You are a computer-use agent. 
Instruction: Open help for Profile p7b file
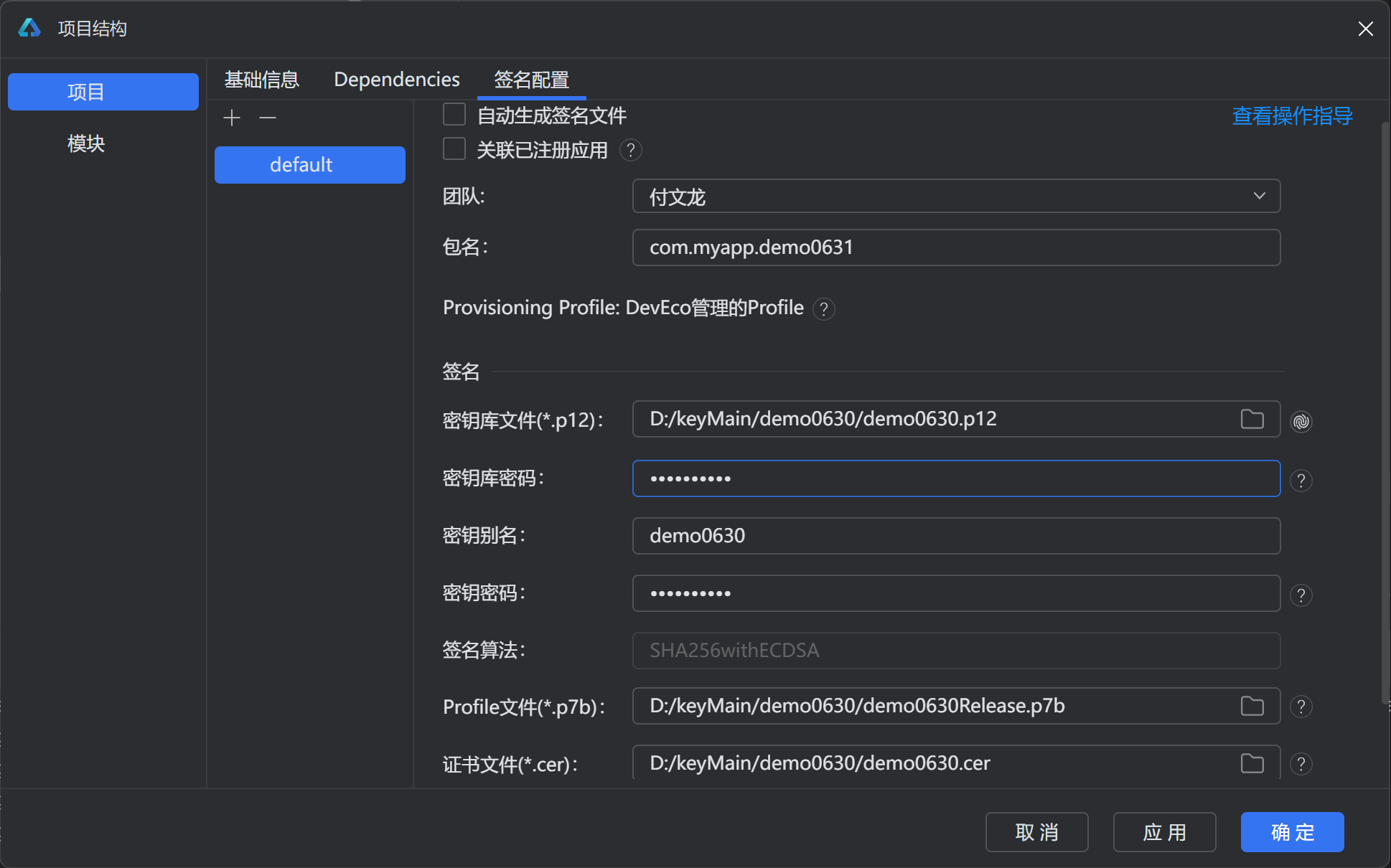1301,707
